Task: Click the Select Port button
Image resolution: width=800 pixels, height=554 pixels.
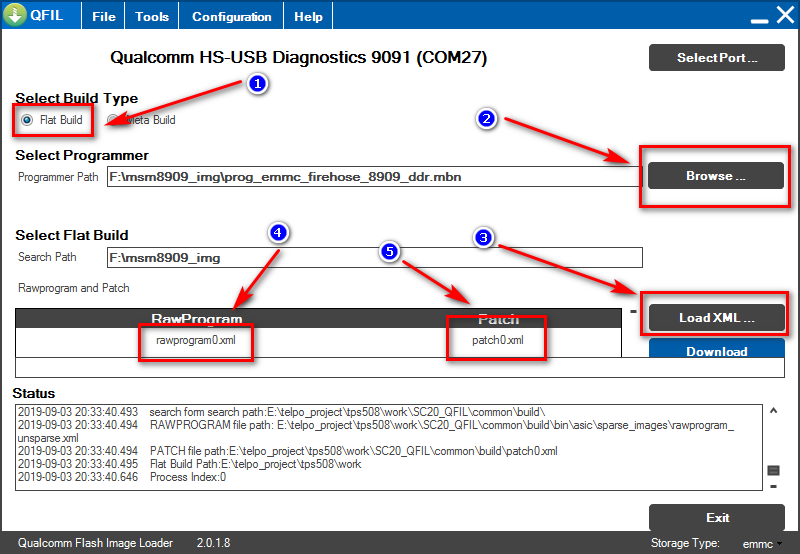Action: coord(716,58)
